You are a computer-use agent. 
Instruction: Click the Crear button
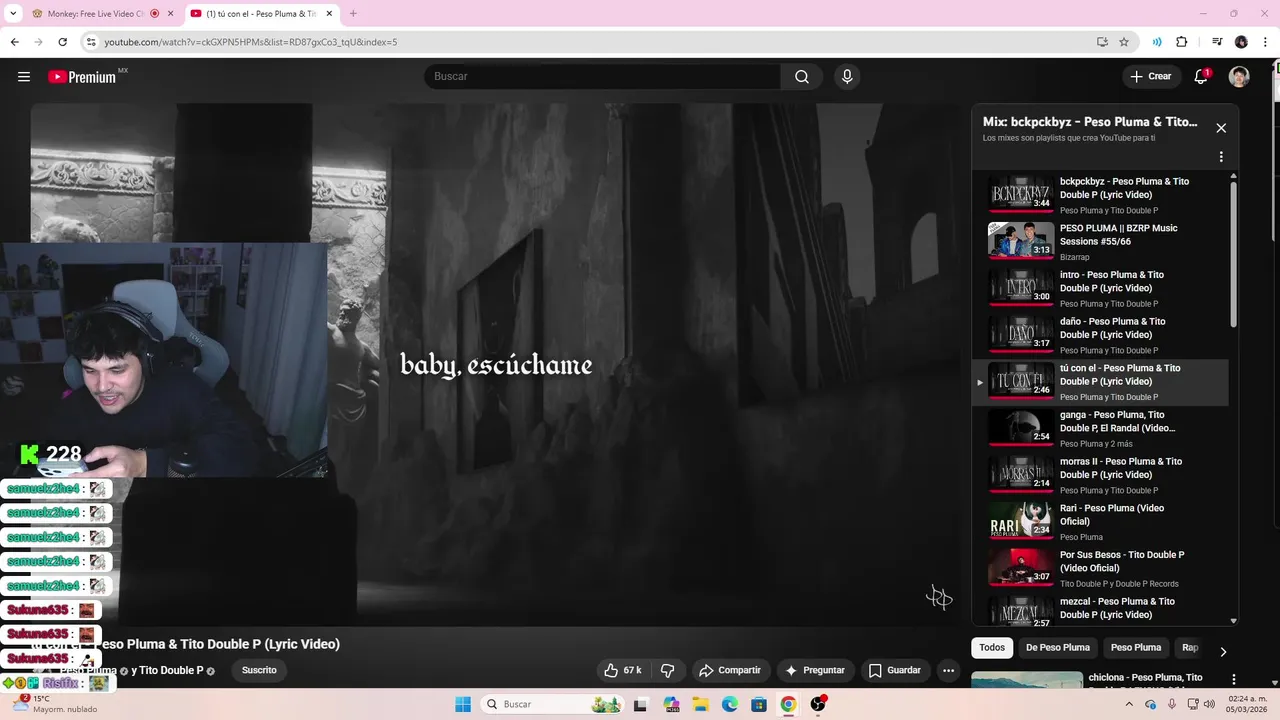pyautogui.click(x=1151, y=76)
